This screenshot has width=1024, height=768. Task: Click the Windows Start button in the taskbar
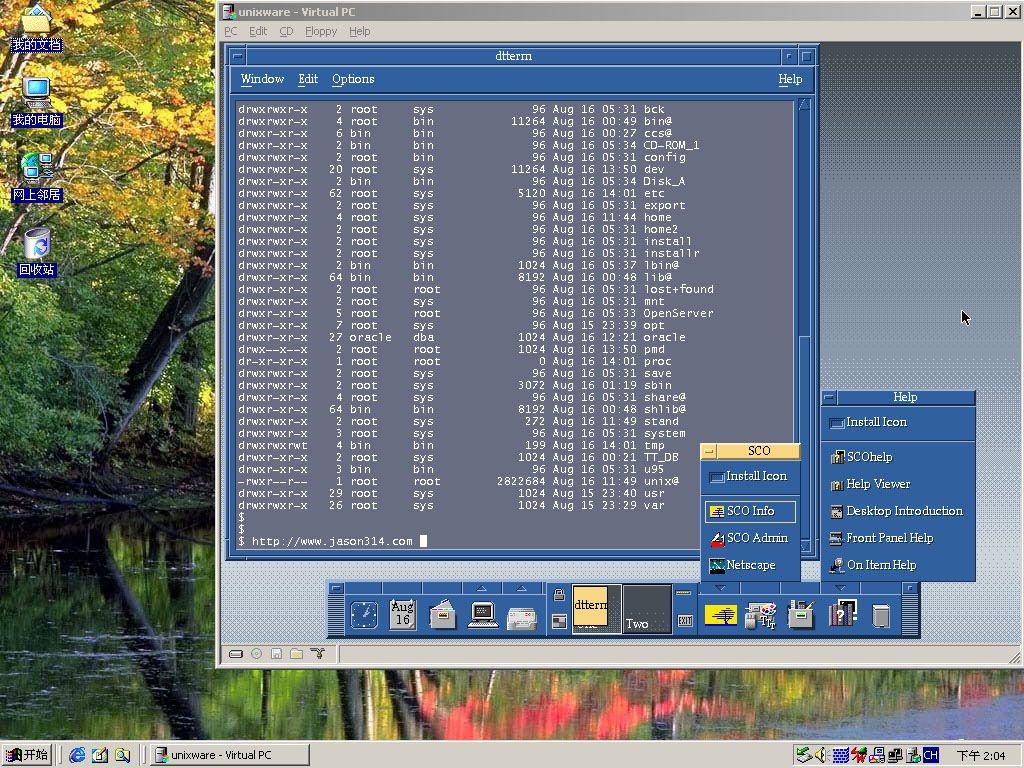[27, 755]
